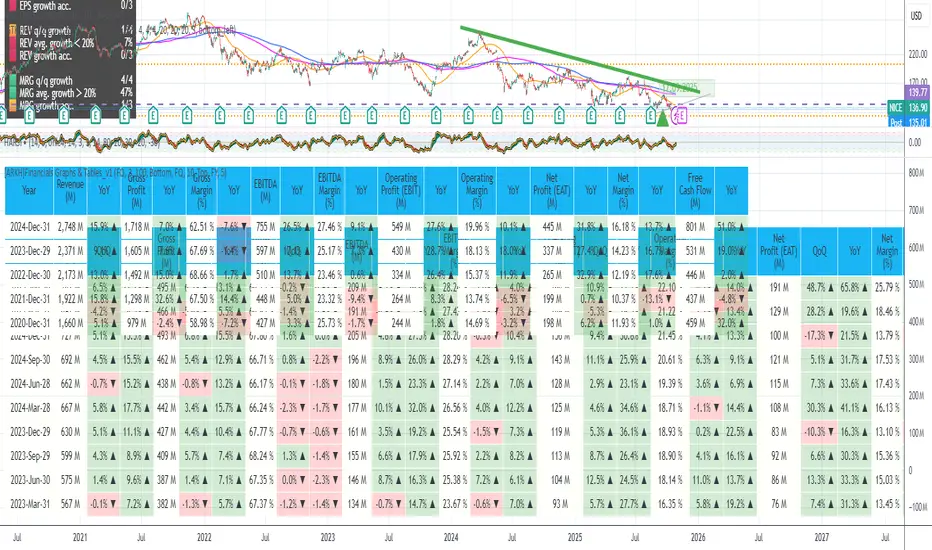Click the 62.51 % gross margin cell
Viewport: 932px width, 550px height.
(201, 227)
